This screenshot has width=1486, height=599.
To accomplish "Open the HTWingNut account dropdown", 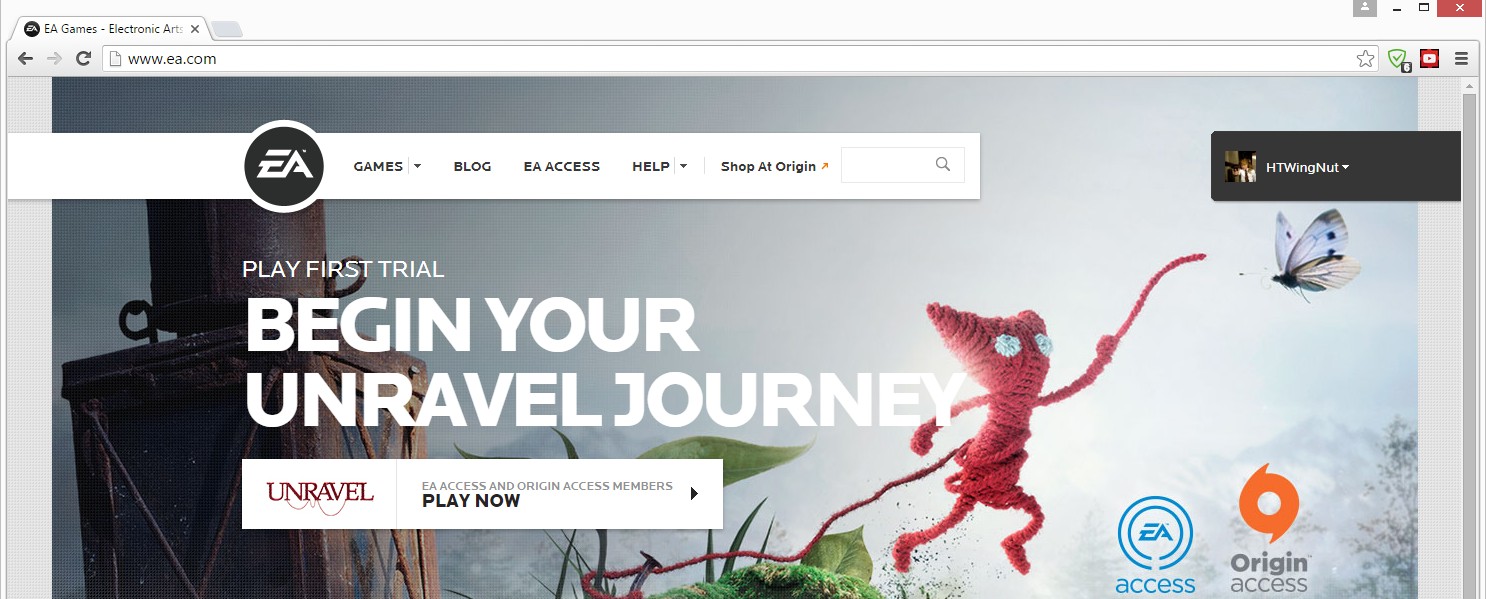I will [x=1307, y=167].
